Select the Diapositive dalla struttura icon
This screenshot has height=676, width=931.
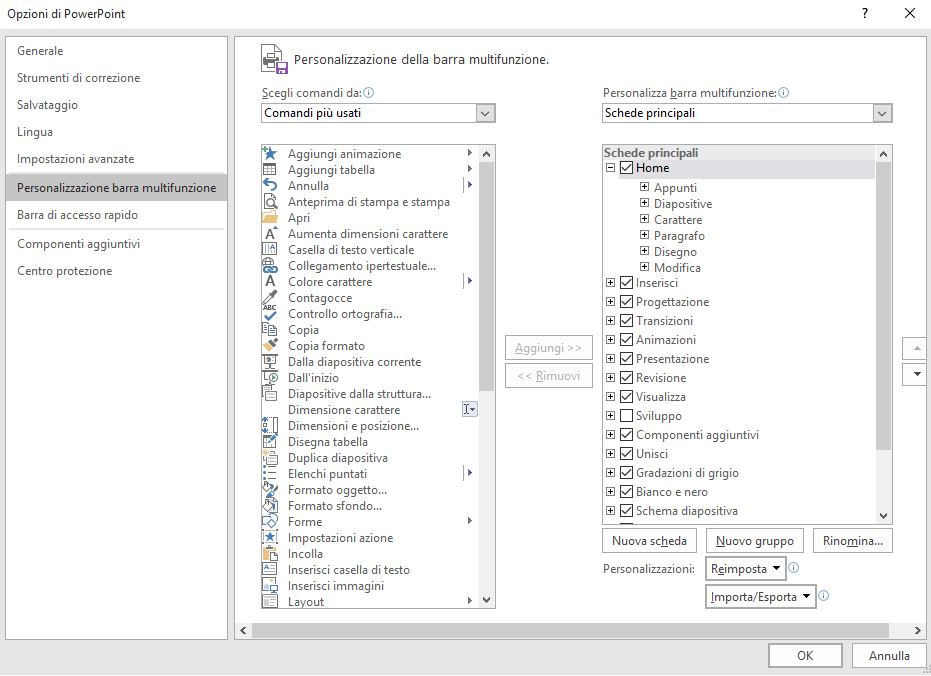click(x=270, y=394)
